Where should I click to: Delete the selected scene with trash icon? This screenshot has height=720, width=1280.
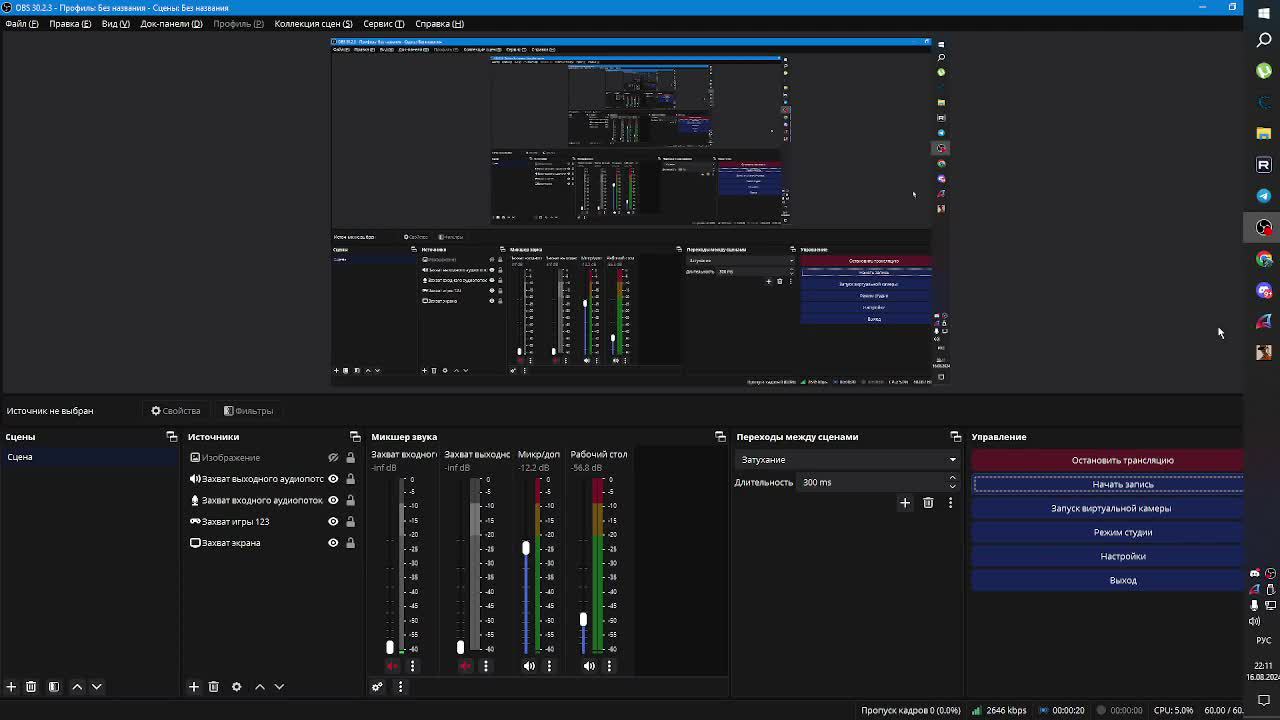[x=31, y=687]
